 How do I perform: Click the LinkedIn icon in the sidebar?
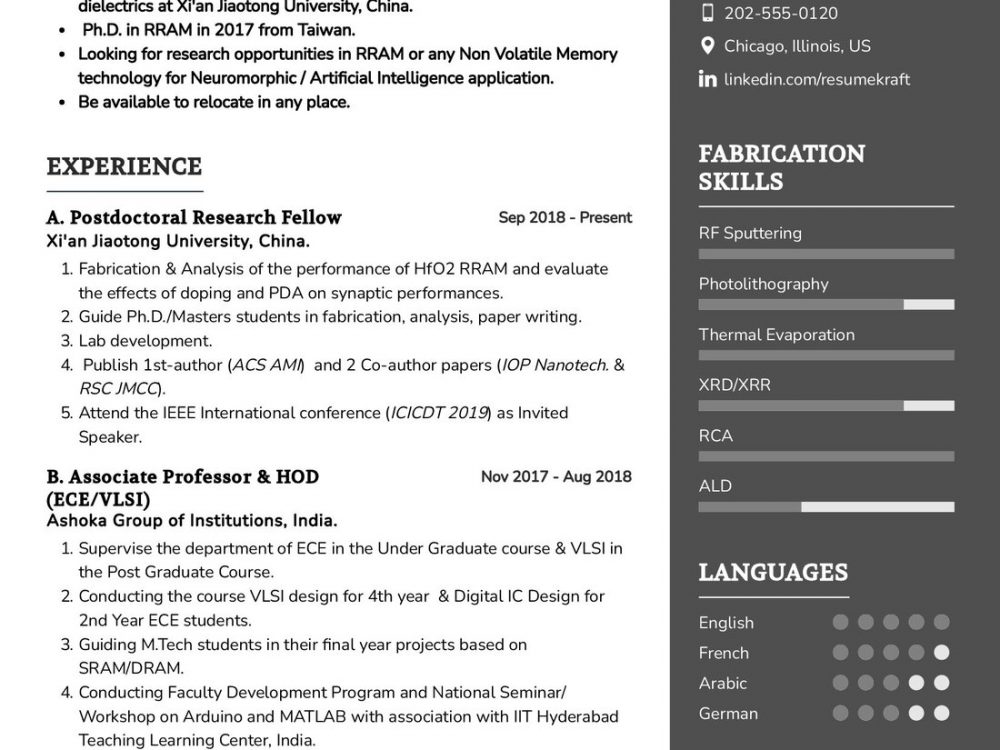point(708,78)
